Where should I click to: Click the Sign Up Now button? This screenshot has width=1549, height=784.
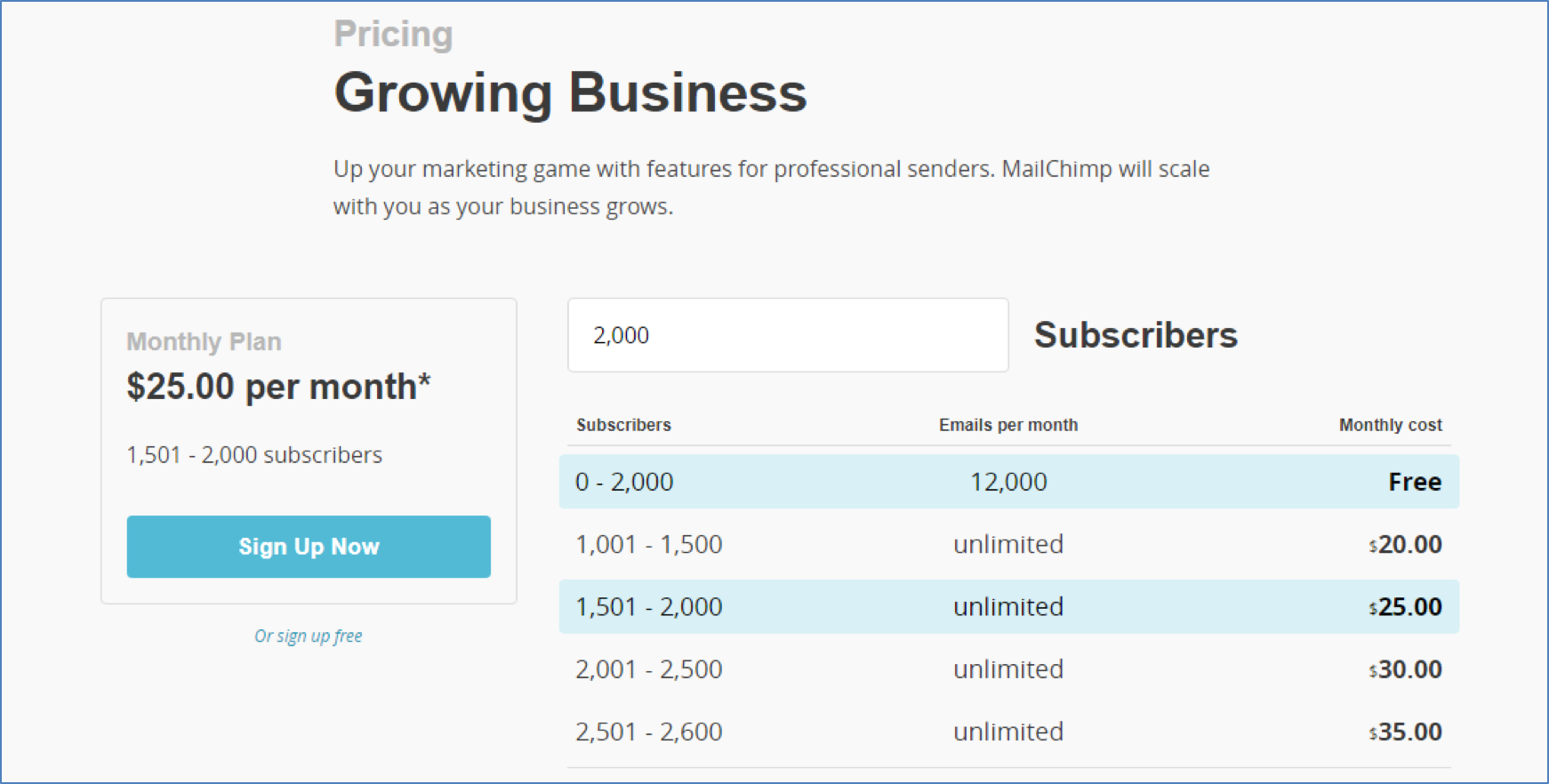(309, 547)
